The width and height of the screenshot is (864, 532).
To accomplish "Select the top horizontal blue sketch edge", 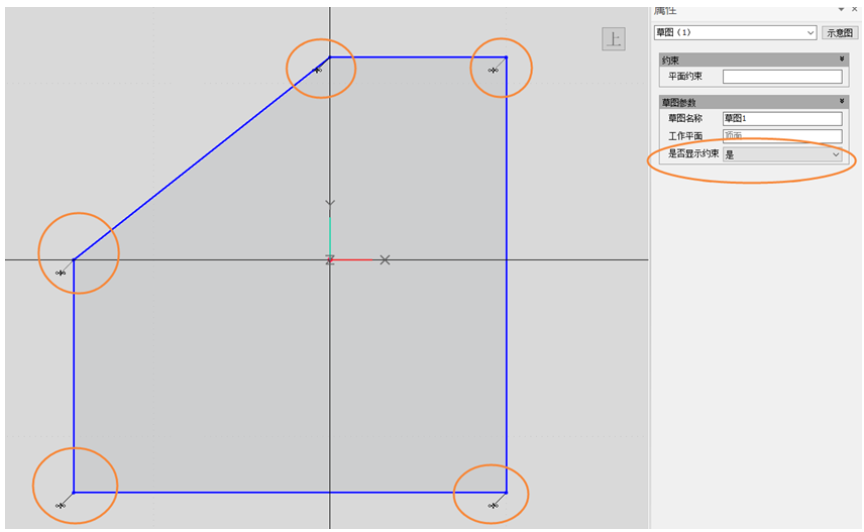I will (418, 57).
